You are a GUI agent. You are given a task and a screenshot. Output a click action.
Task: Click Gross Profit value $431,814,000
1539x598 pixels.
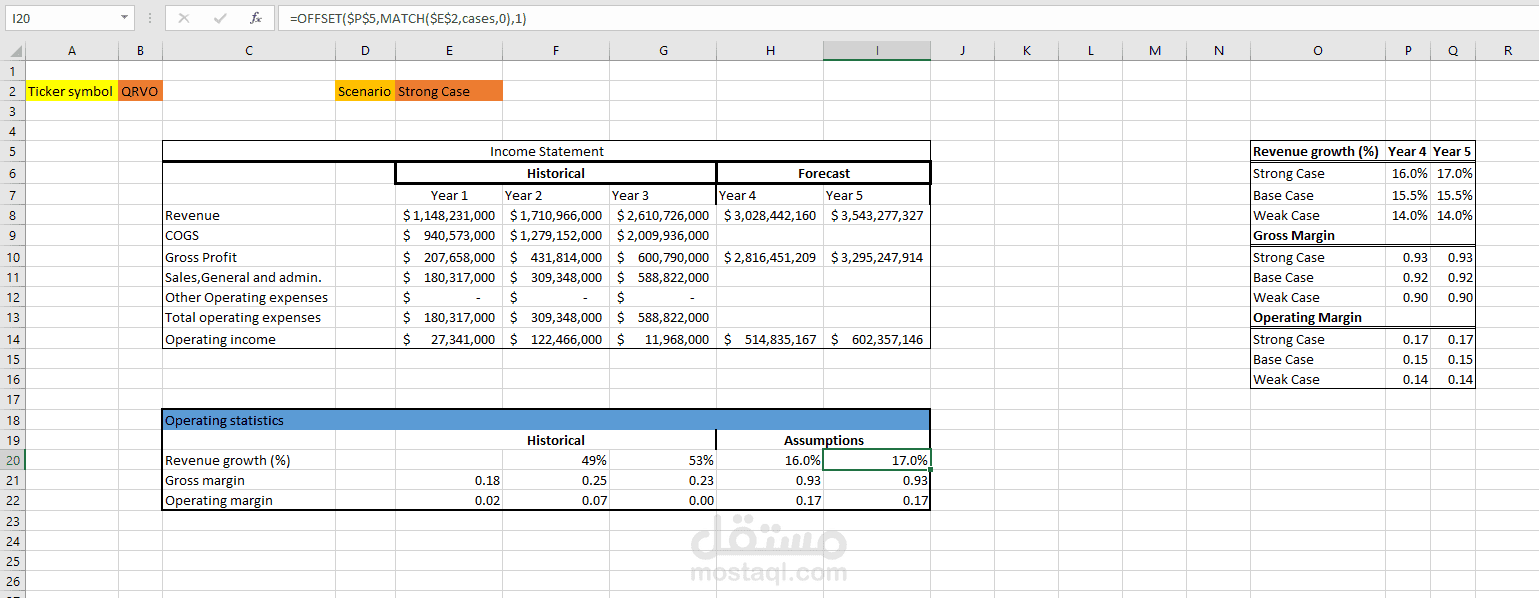(556, 257)
